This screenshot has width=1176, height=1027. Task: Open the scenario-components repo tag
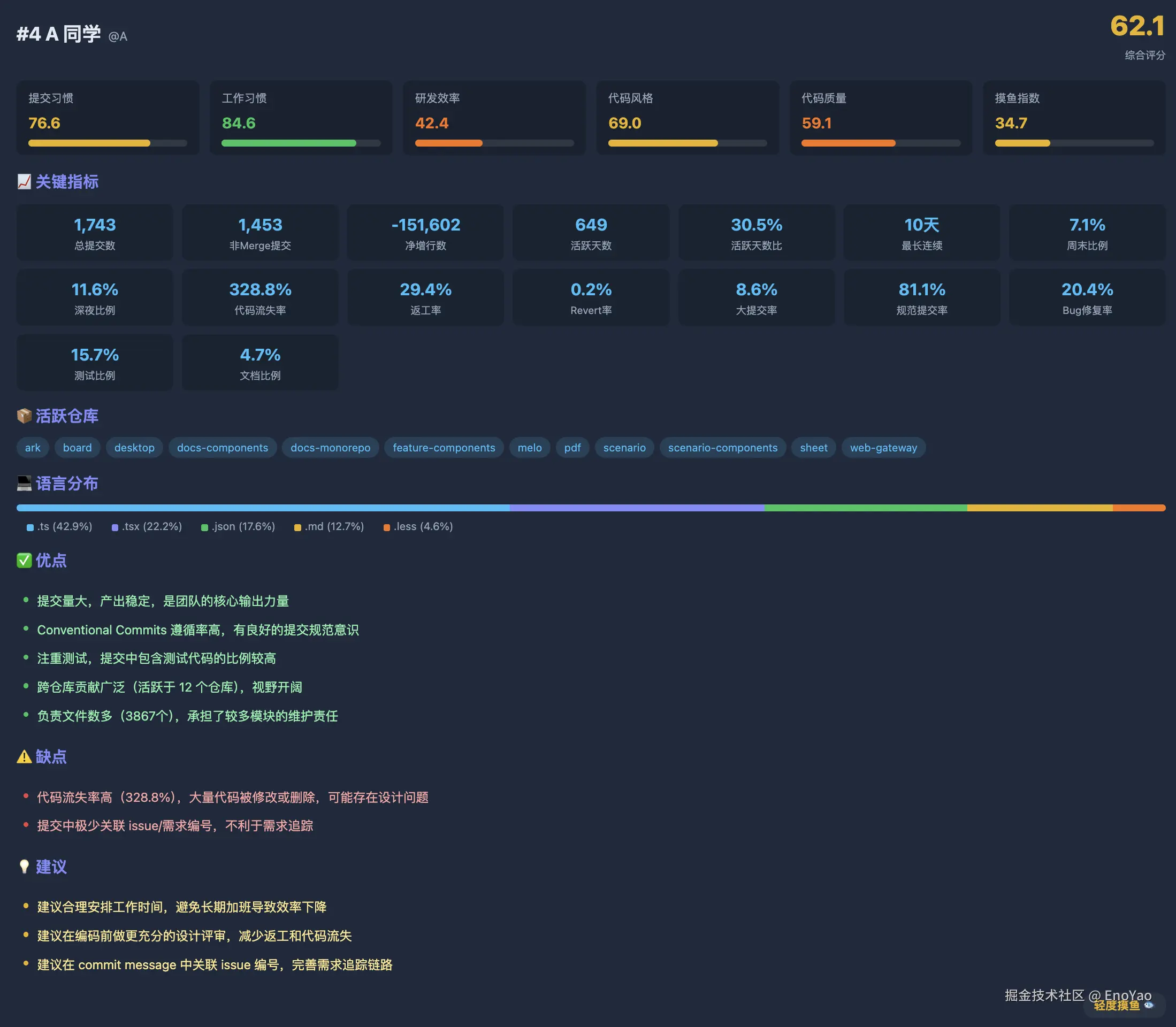click(722, 448)
